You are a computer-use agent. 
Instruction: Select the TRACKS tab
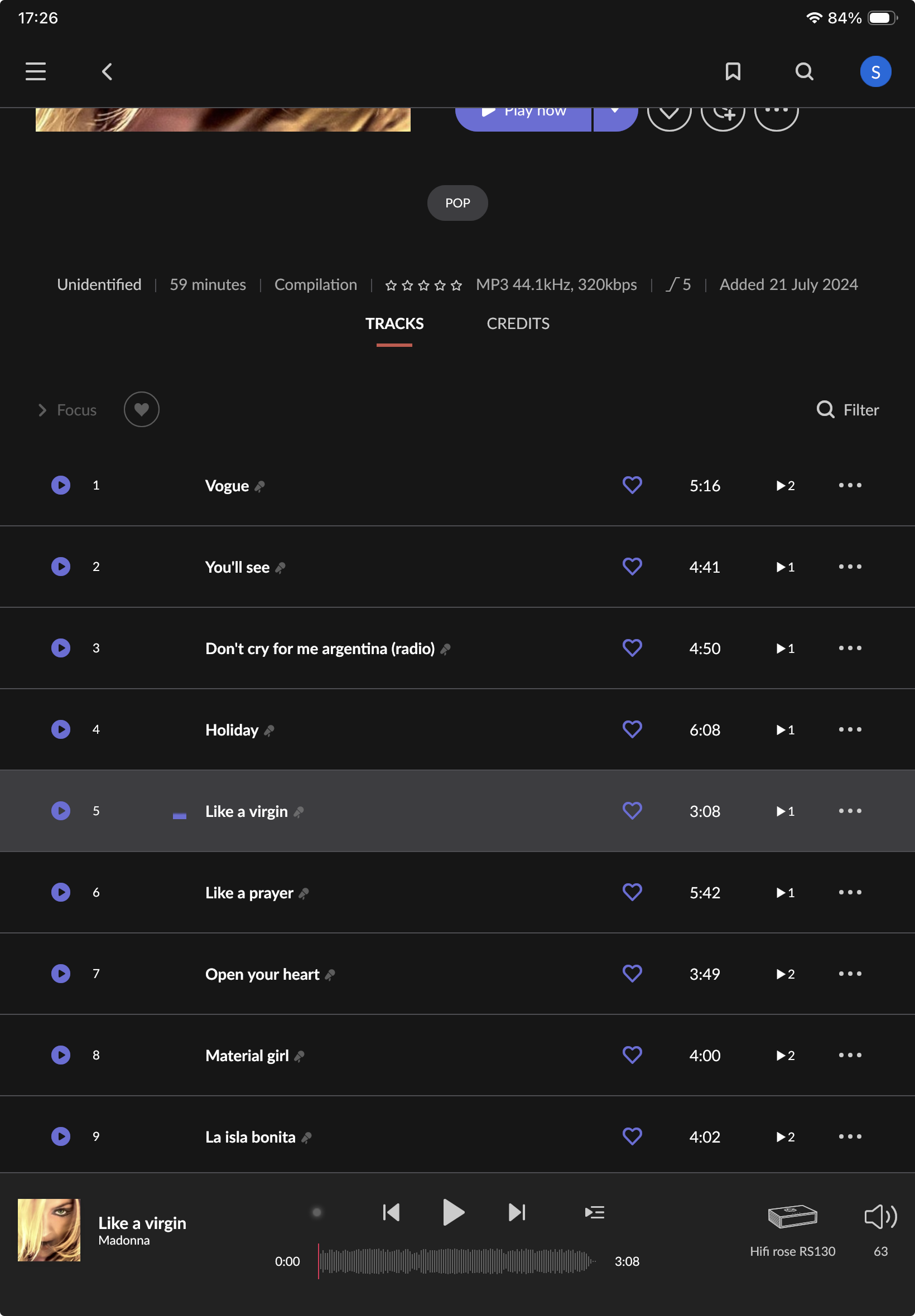point(394,323)
